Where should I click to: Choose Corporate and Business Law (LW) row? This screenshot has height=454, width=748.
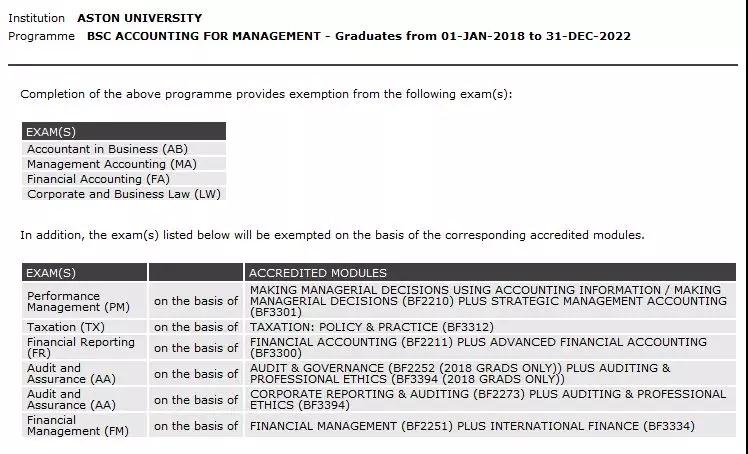click(124, 194)
